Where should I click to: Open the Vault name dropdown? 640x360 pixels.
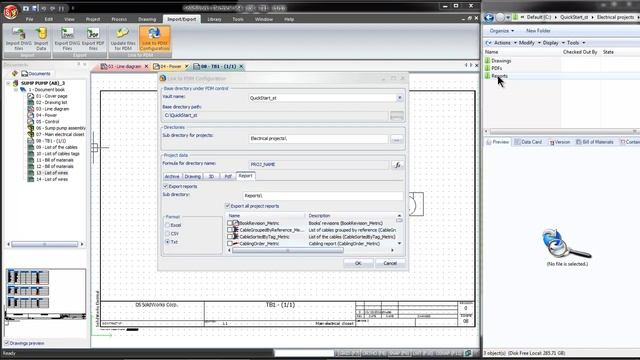point(399,98)
